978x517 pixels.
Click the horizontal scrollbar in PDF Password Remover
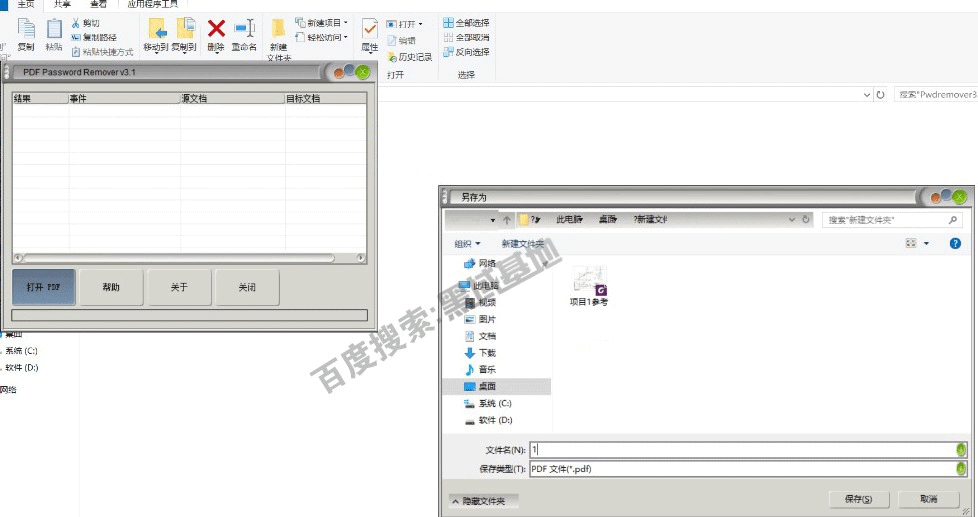179,258
